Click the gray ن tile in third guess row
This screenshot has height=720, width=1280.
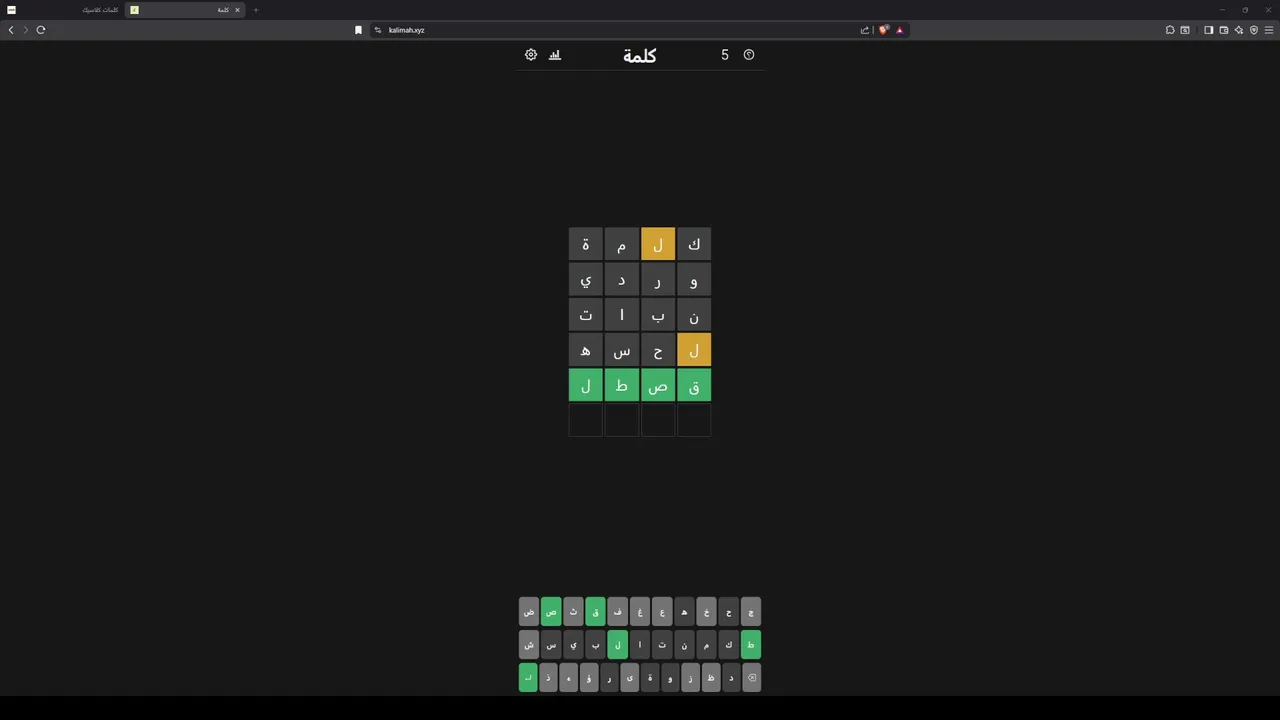click(694, 316)
